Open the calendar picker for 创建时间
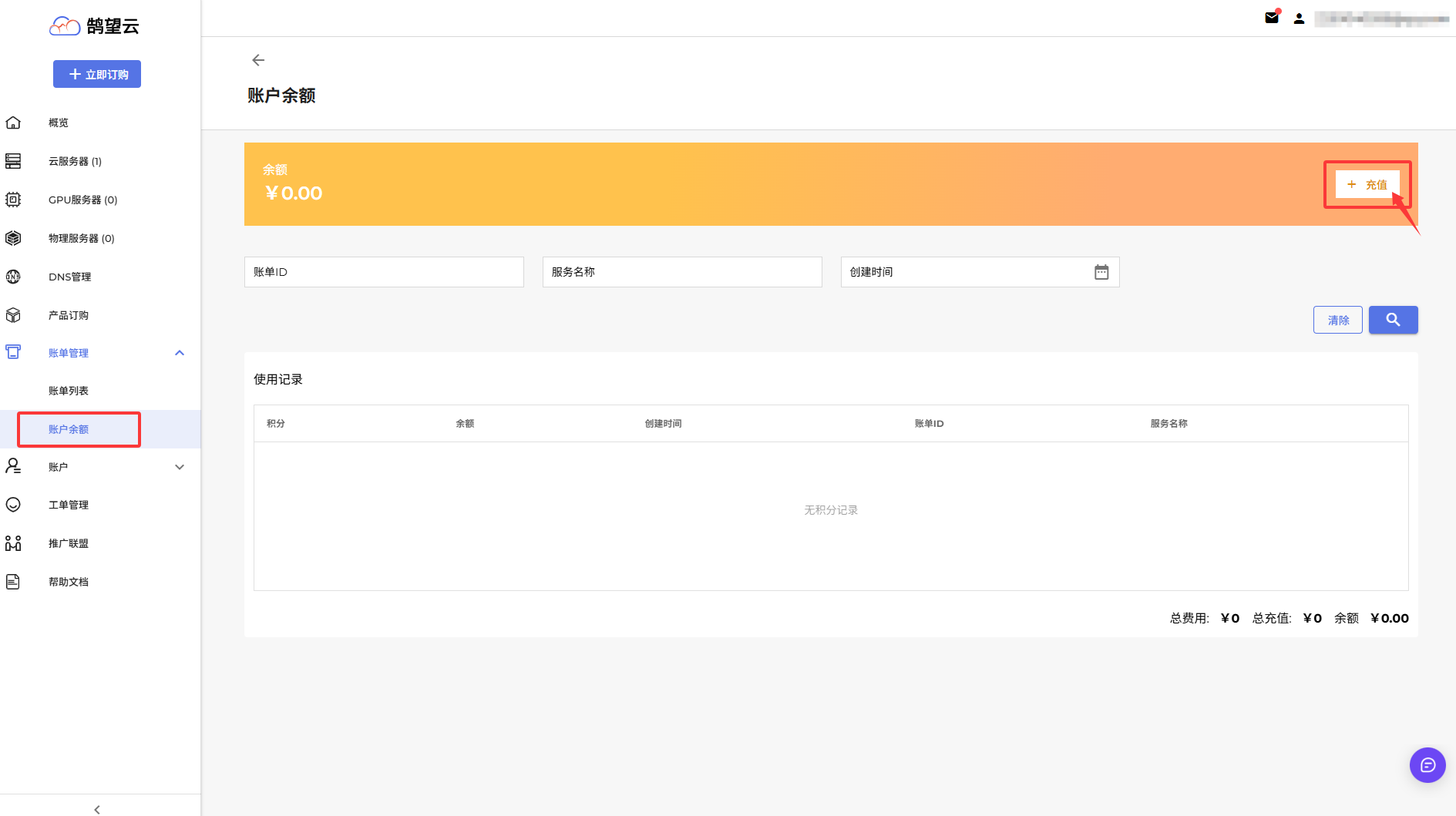Screen dimensions: 1456x816 click(x=1101, y=272)
